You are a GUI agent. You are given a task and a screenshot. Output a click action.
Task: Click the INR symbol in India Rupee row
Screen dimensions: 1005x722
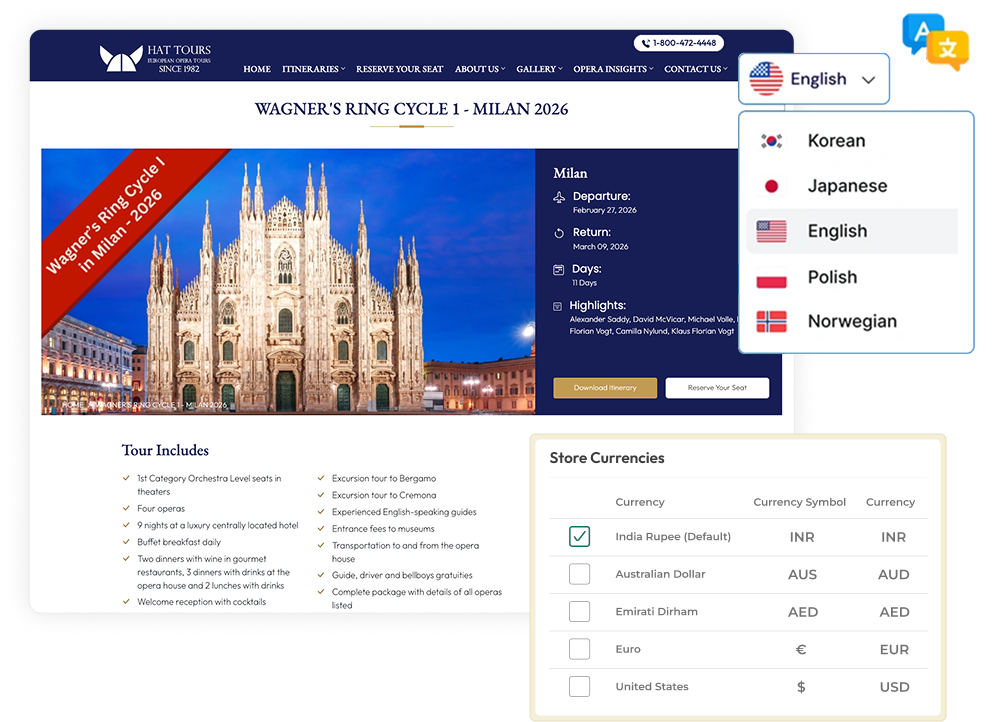[802, 537]
